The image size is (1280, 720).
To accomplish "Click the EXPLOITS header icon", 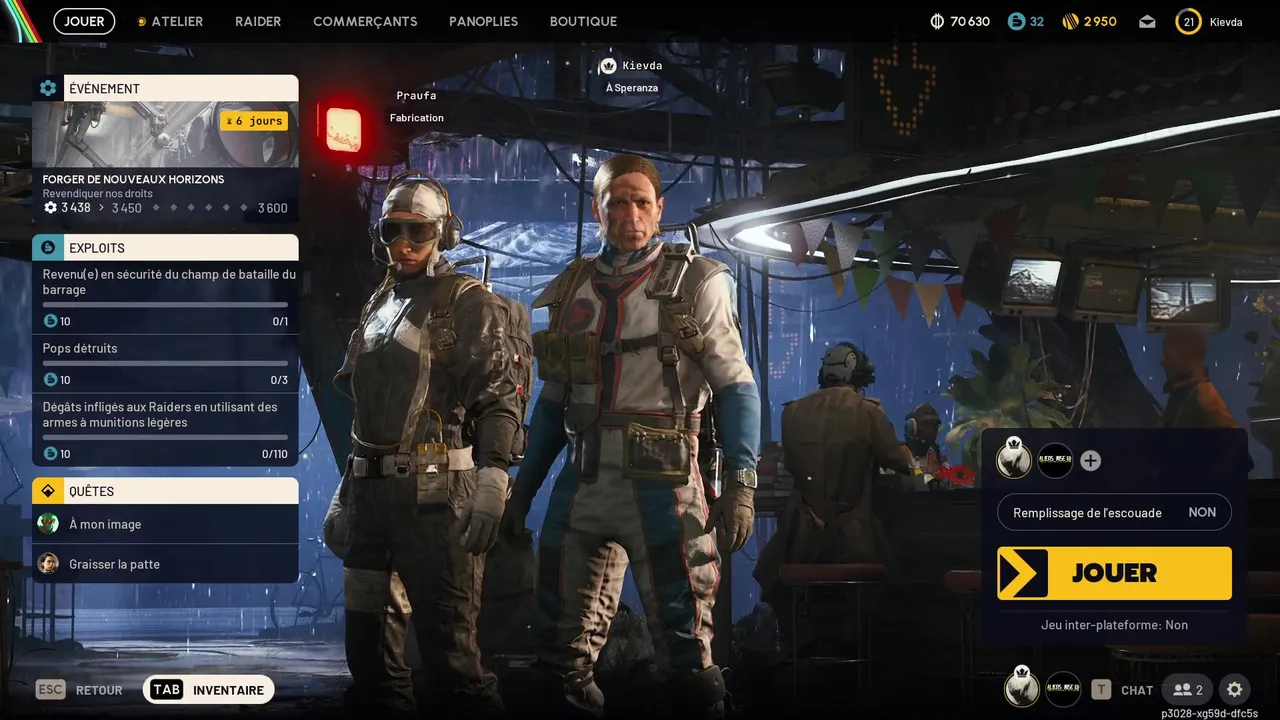I will [x=48, y=247].
